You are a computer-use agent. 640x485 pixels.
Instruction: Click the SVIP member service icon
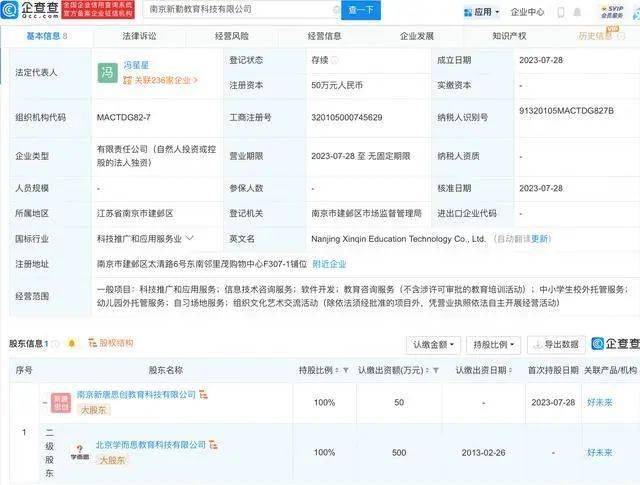pos(612,12)
